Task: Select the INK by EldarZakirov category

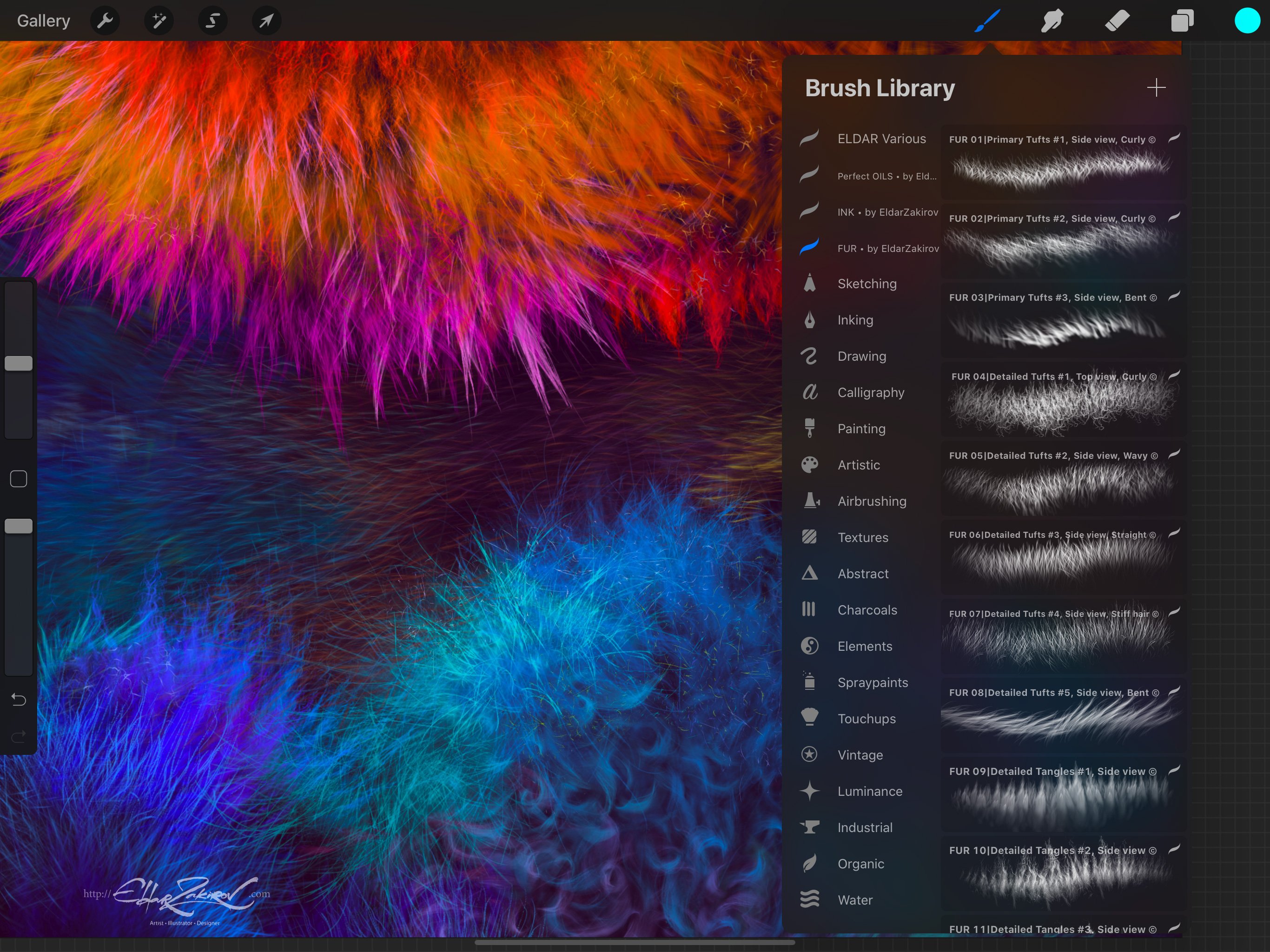Action: pos(884,212)
